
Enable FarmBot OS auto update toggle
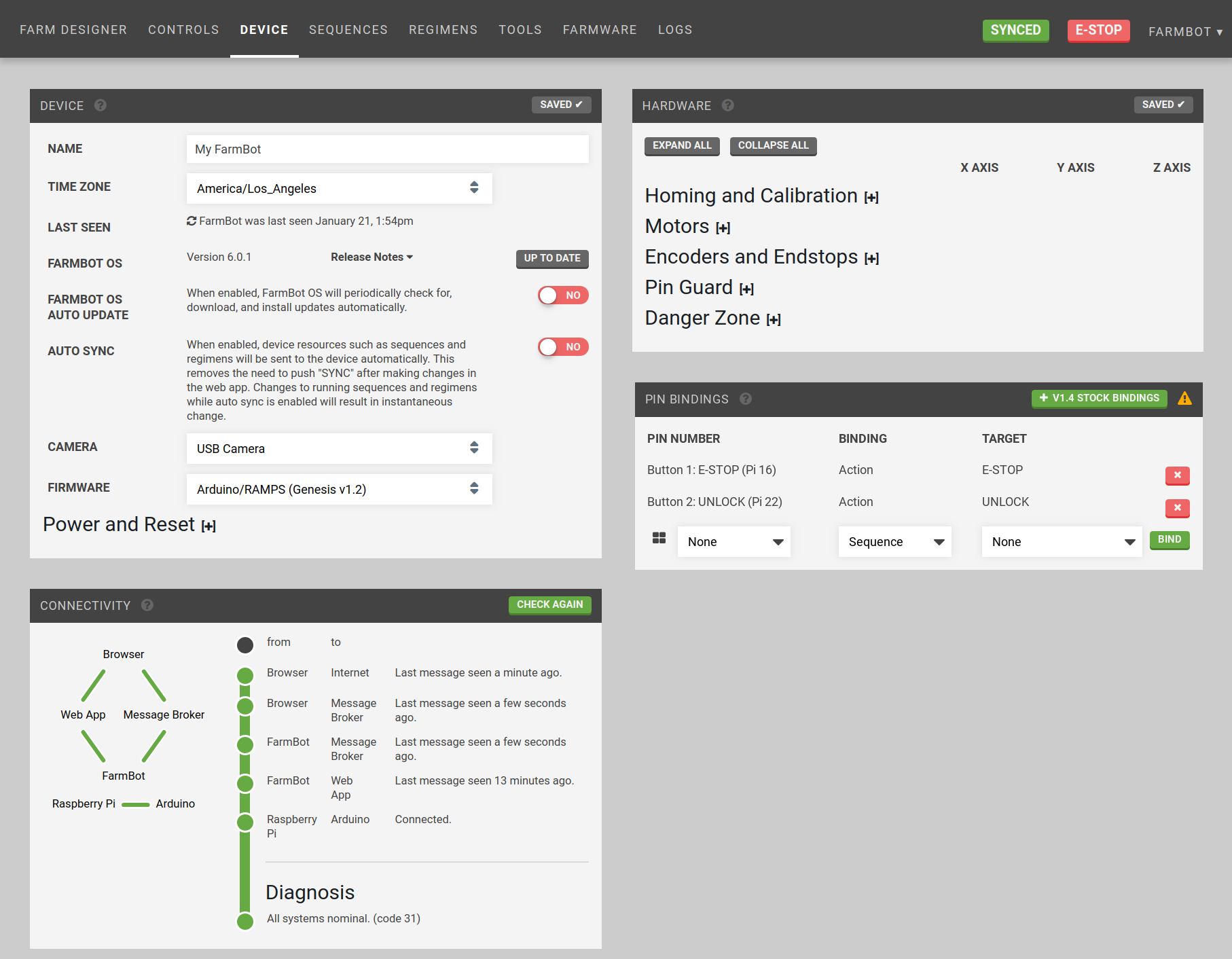[562, 295]
